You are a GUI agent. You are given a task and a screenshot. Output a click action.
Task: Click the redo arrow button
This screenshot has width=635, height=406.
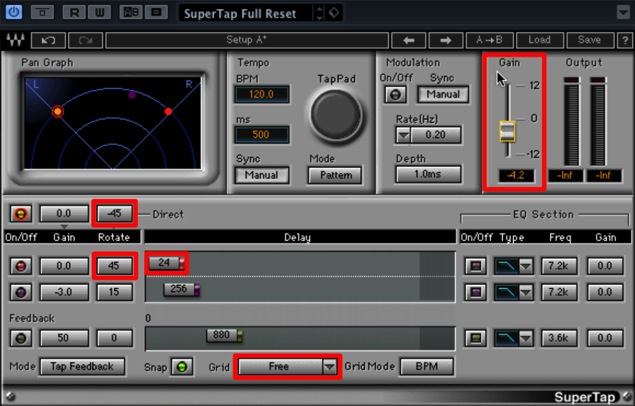point(85,40)
